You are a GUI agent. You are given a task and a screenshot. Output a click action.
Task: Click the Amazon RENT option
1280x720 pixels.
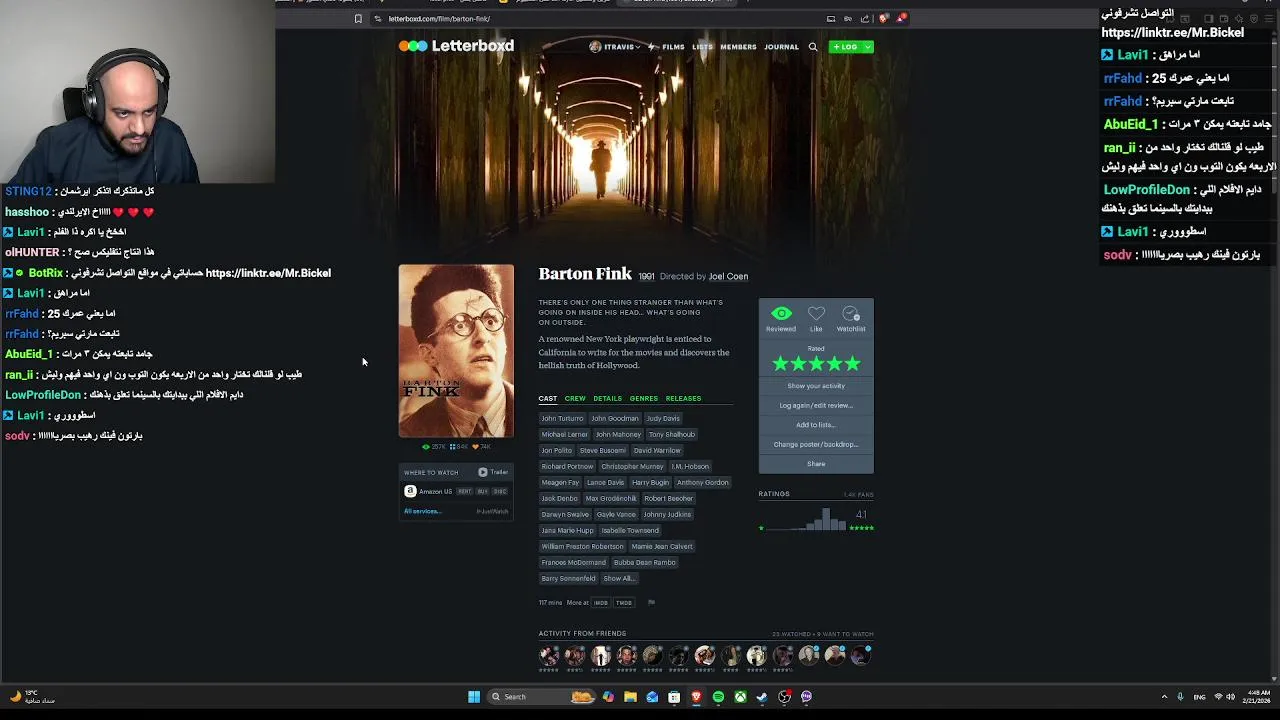click(464, 491)
